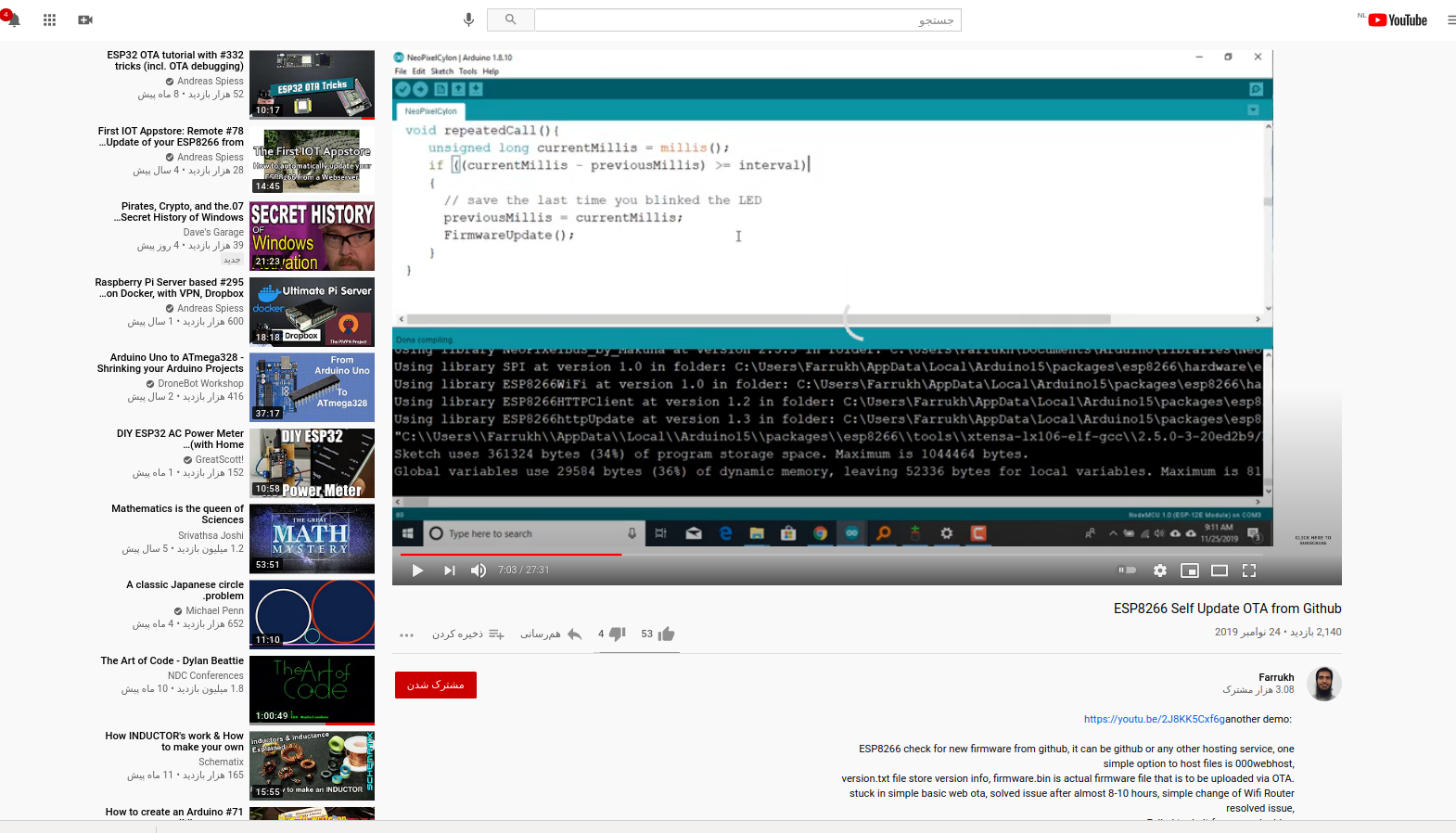Click the video title 'ESP8266 Self Update OTA from Github'
Screen dimensions: 1456x833
tap(1227, 609)
